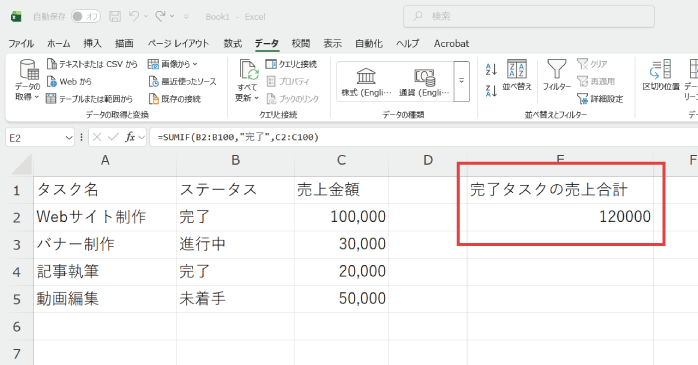Switch to the 自動化 (Automate) tab

coord(369,44)
